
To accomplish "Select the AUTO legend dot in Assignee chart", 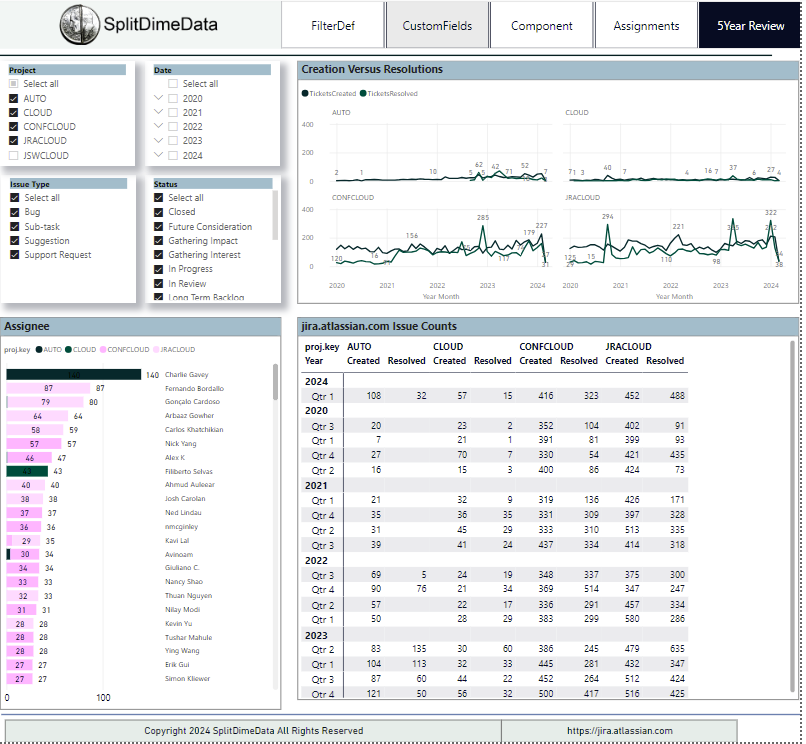I will 39,350.
